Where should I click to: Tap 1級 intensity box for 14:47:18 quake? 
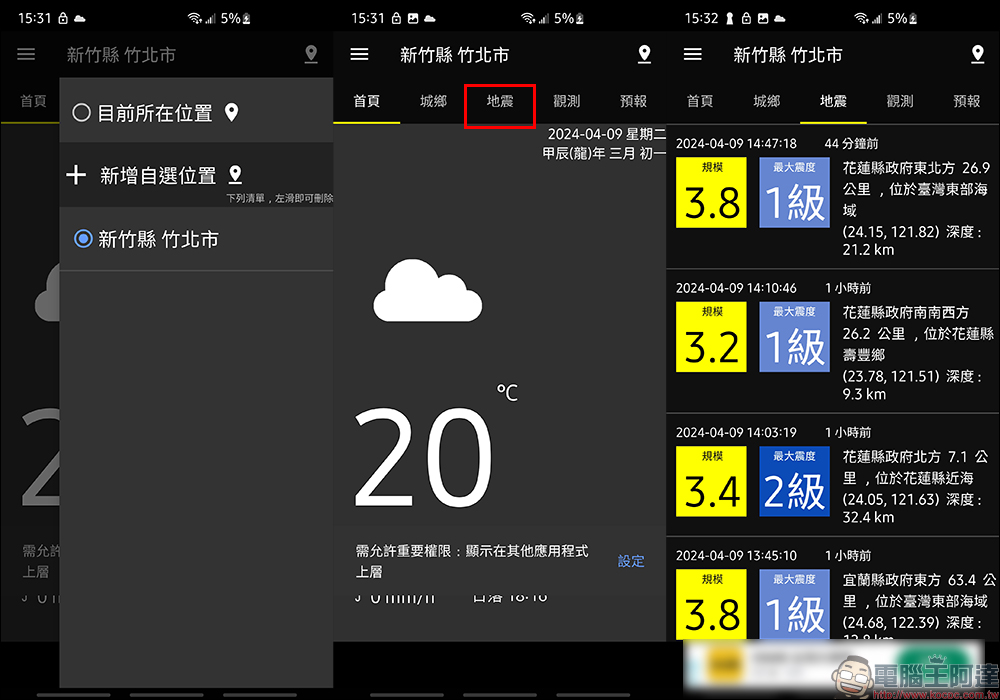(x=795, y=193)
